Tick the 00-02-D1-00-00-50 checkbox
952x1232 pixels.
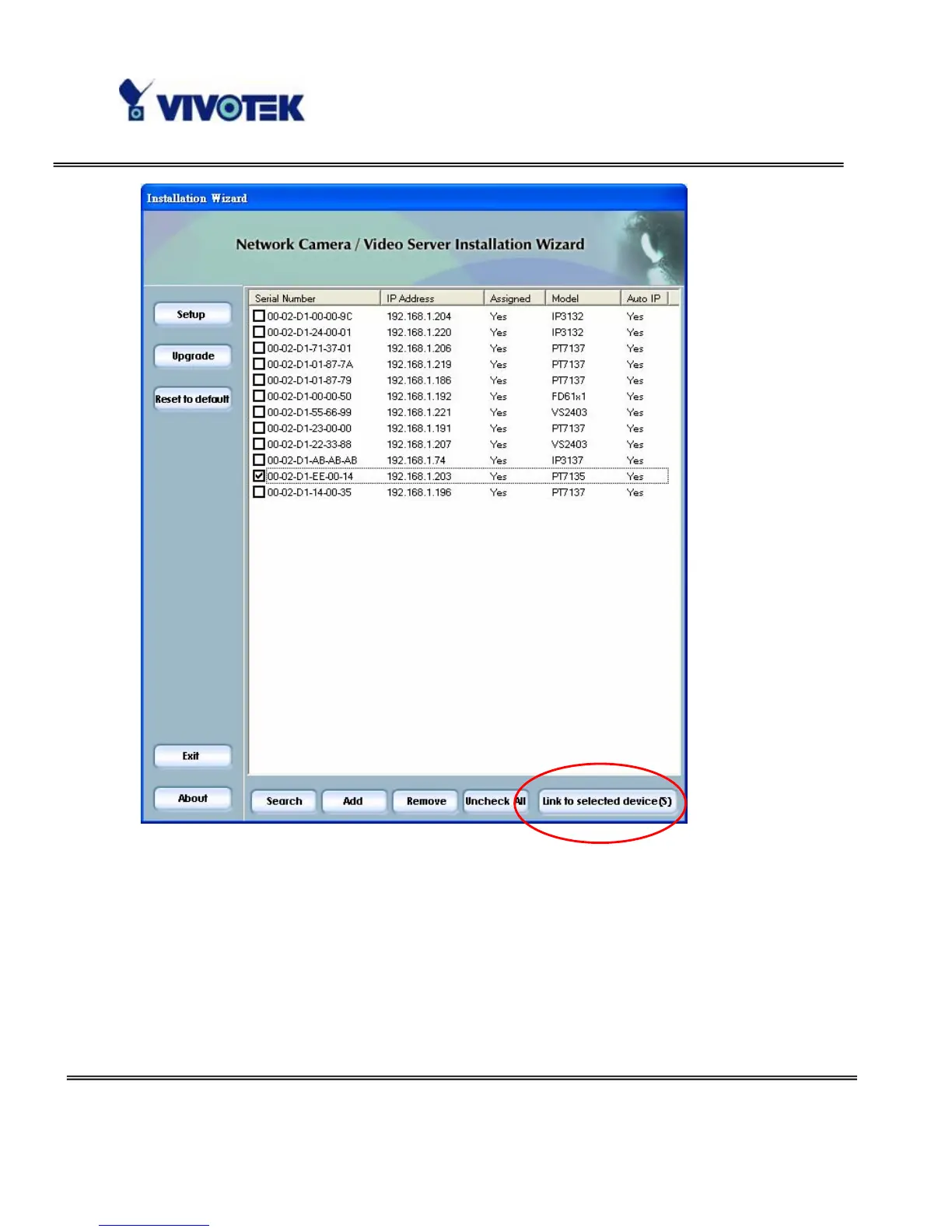click(x=259, y=396)
